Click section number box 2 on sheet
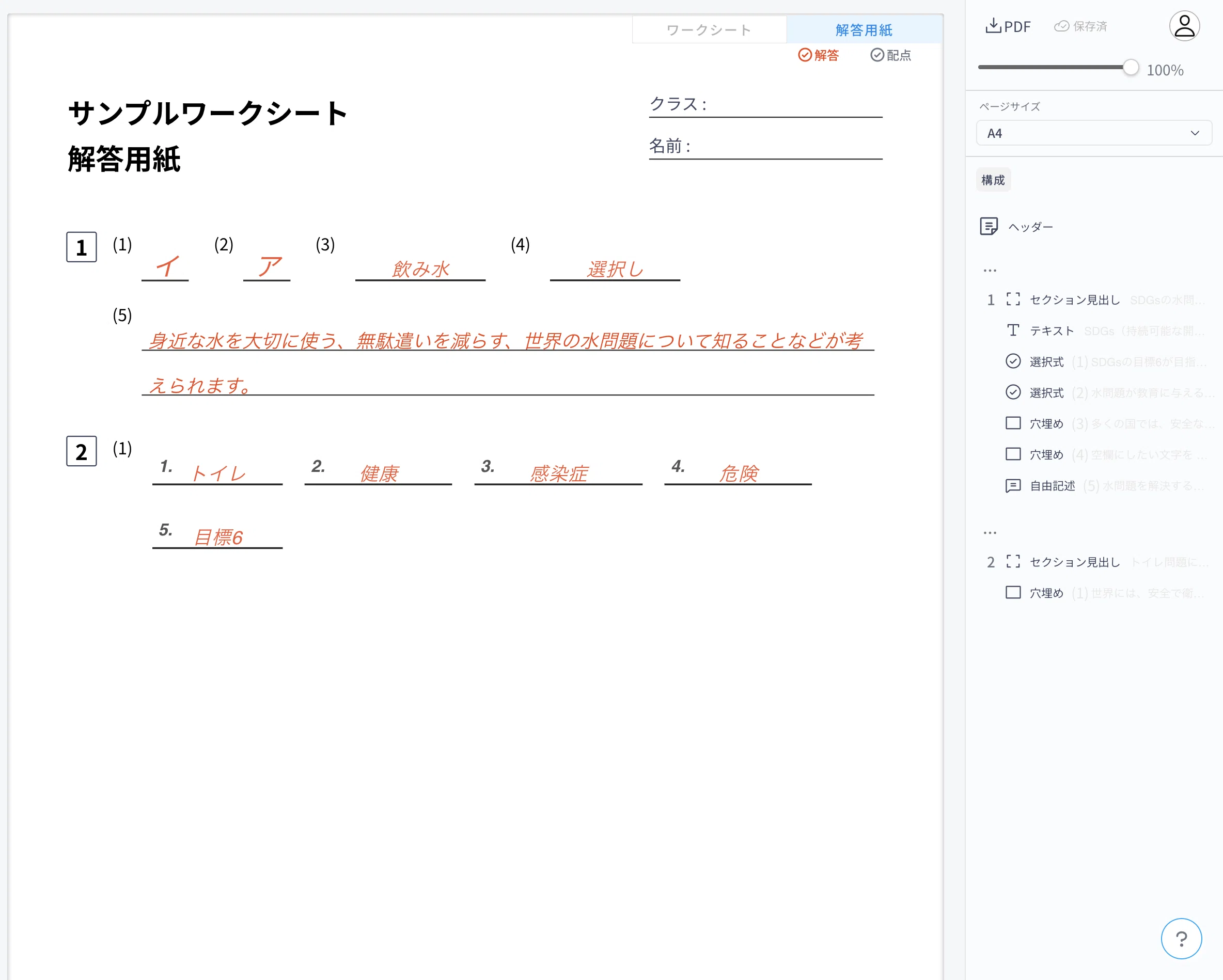Screen dimensions: 1223x980 [81, 451]
